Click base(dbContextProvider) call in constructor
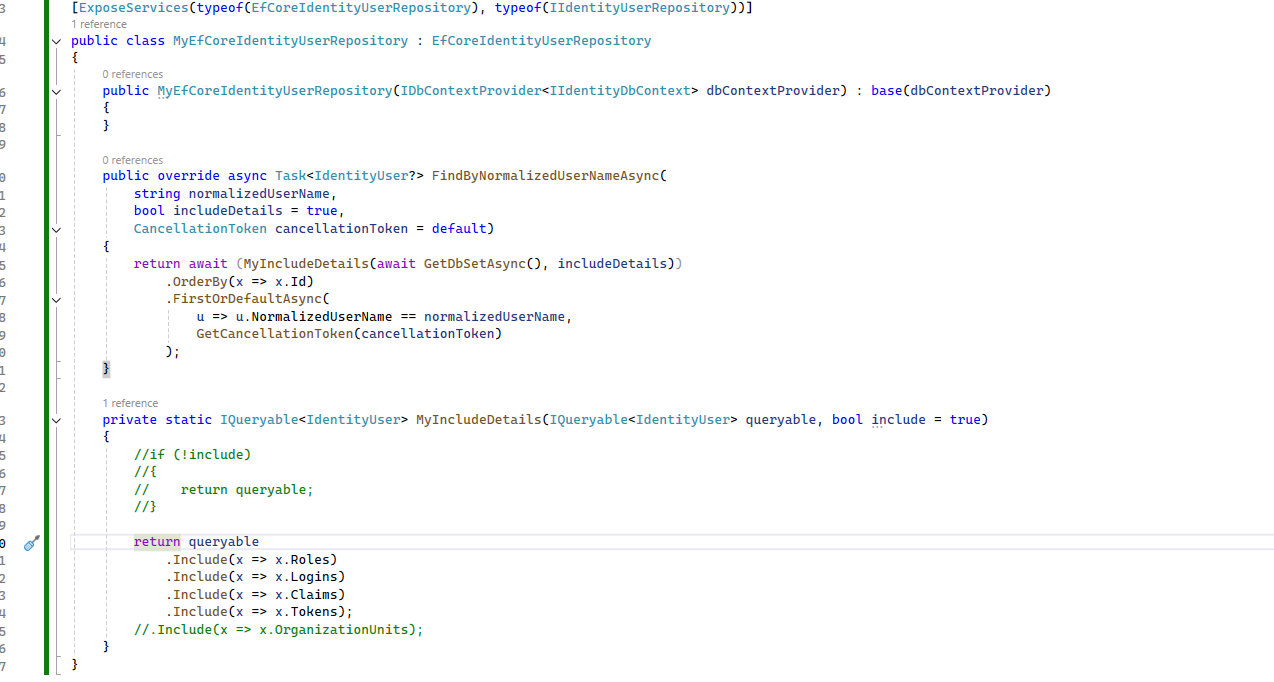Image resolution: width=1274 pixels, height=682 pixels. [961, 91]
